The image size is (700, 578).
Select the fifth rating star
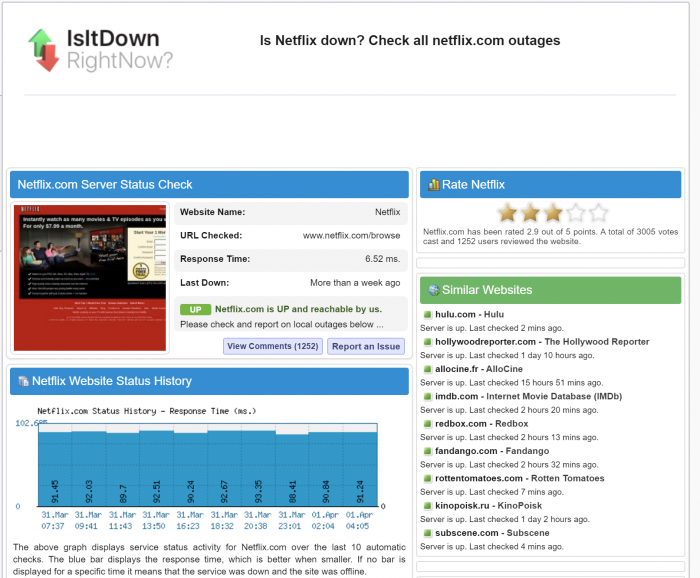coord(598,212)
